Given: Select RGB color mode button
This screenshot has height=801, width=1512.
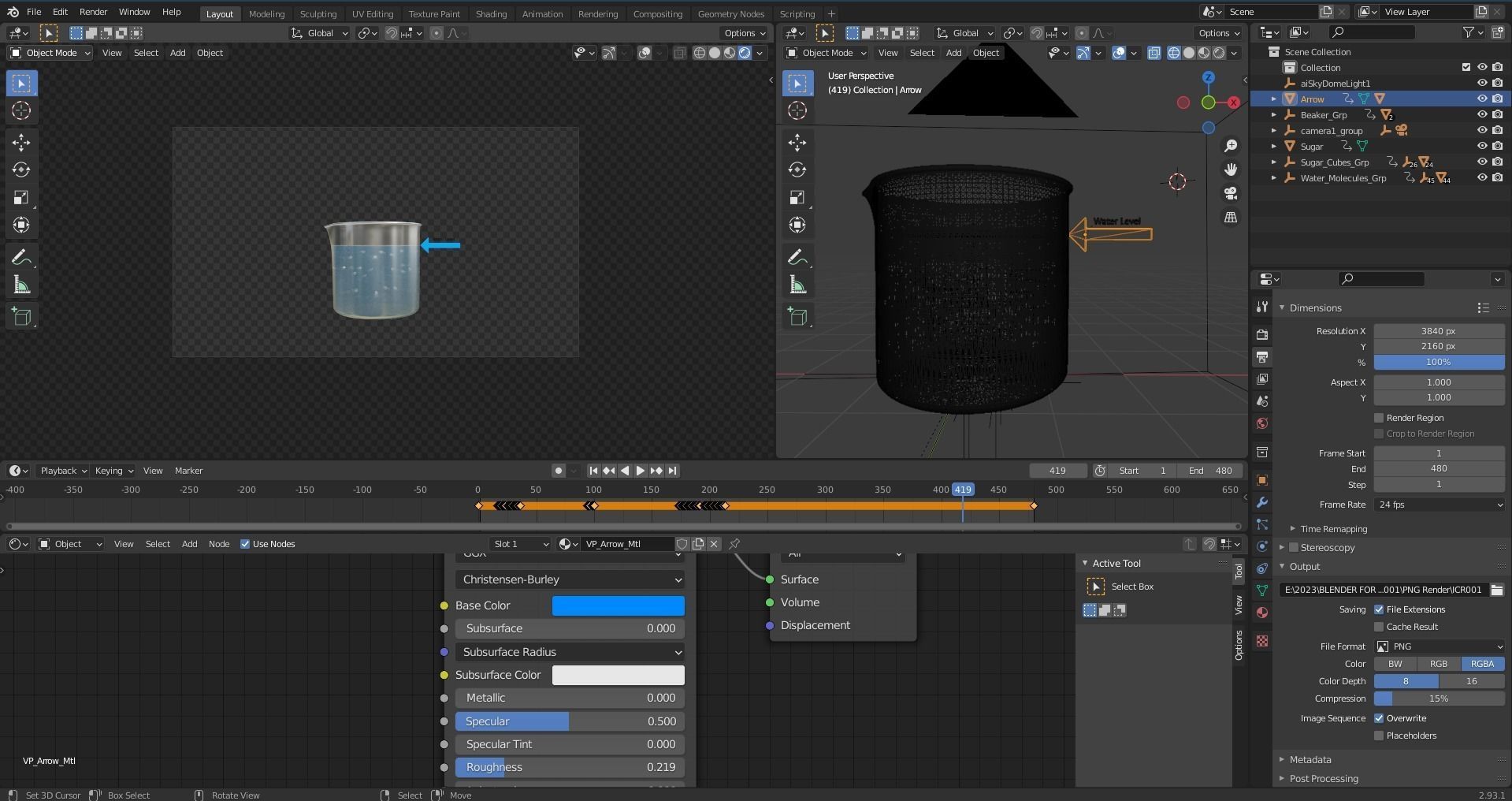Looking at the screenshot, I should point(1438,664).
